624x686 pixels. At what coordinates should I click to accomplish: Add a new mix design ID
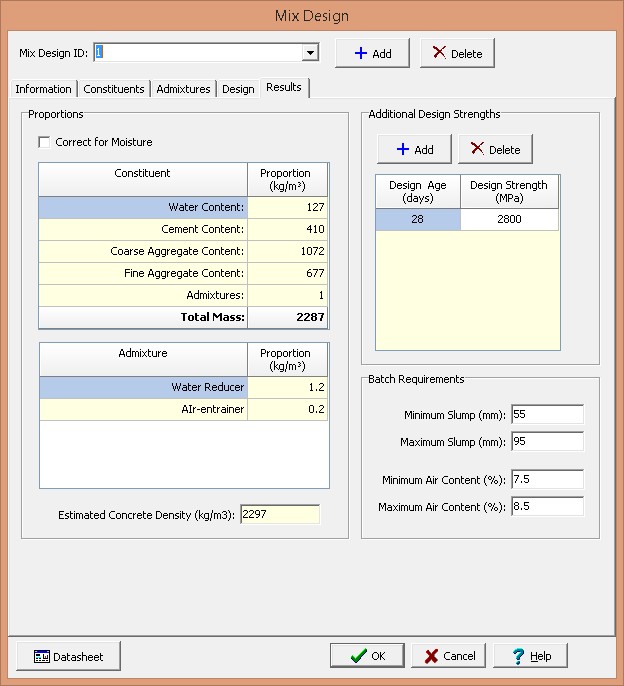pos(371,53)
